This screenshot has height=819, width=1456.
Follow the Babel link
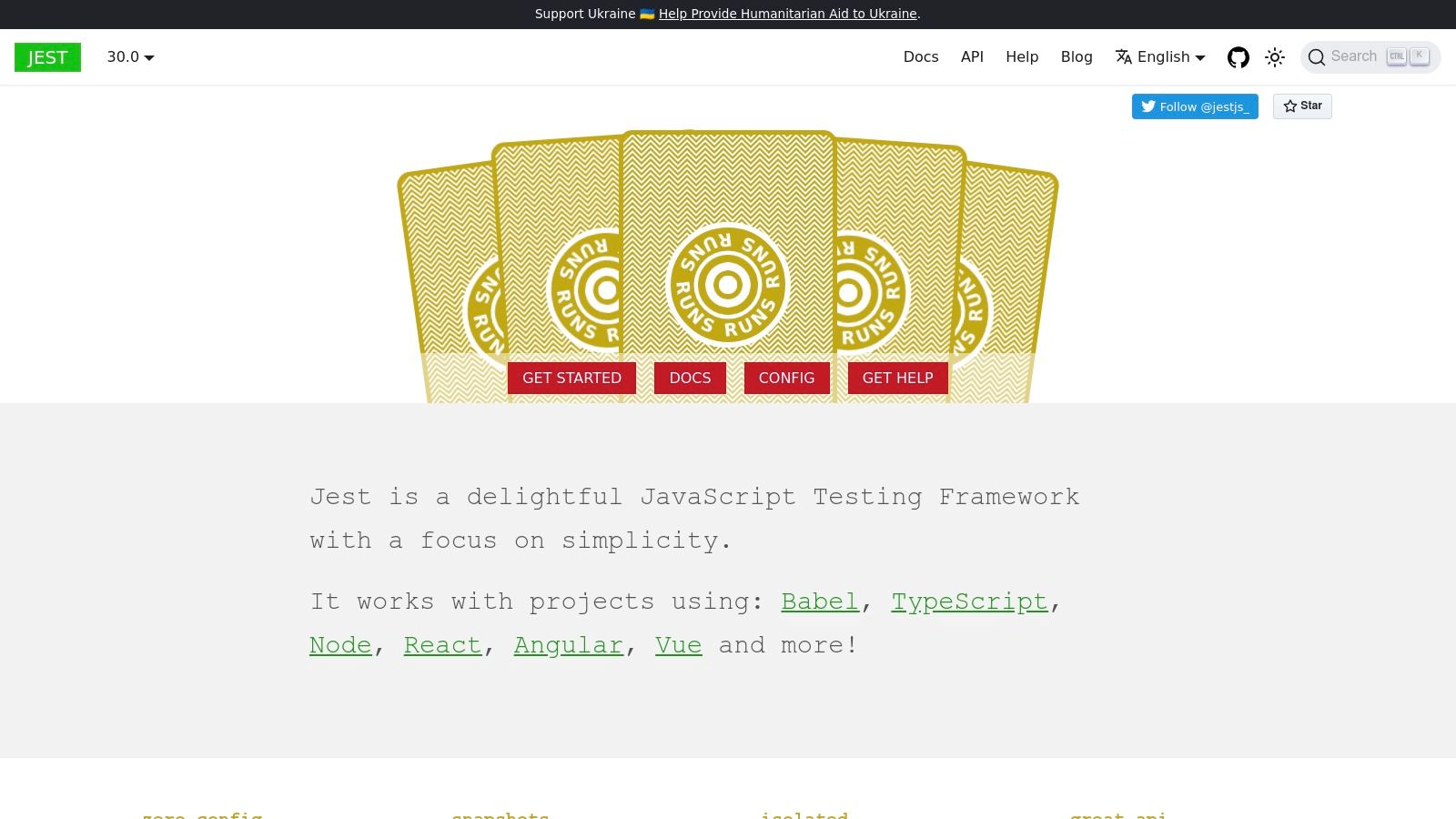point(820,602)
